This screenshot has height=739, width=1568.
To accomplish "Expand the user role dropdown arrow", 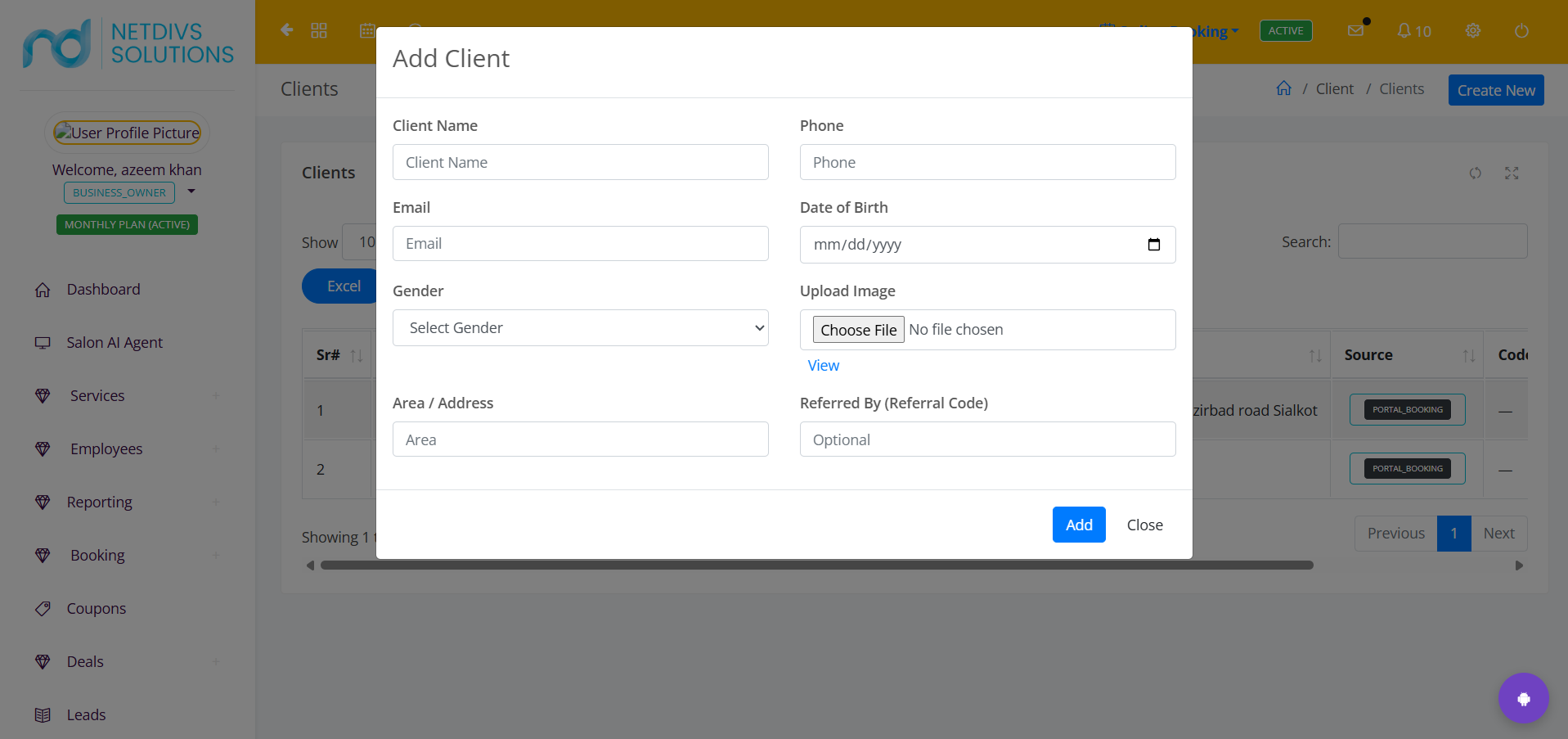I will pos(191,192).
